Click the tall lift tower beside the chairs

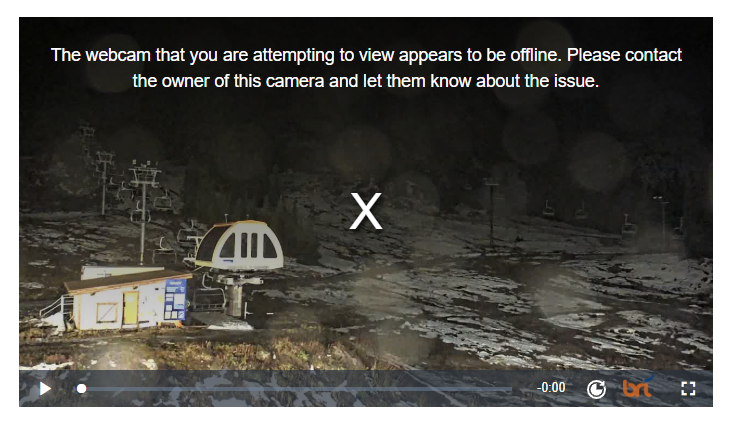point(143,212)
